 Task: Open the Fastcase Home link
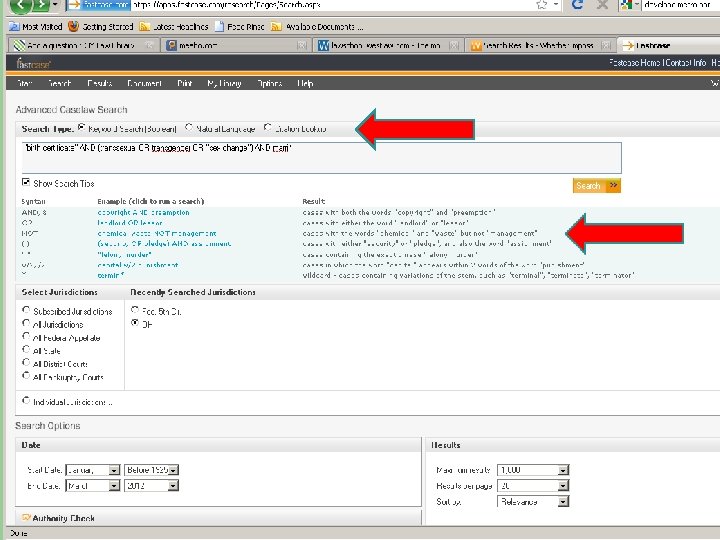pos(635,62)
